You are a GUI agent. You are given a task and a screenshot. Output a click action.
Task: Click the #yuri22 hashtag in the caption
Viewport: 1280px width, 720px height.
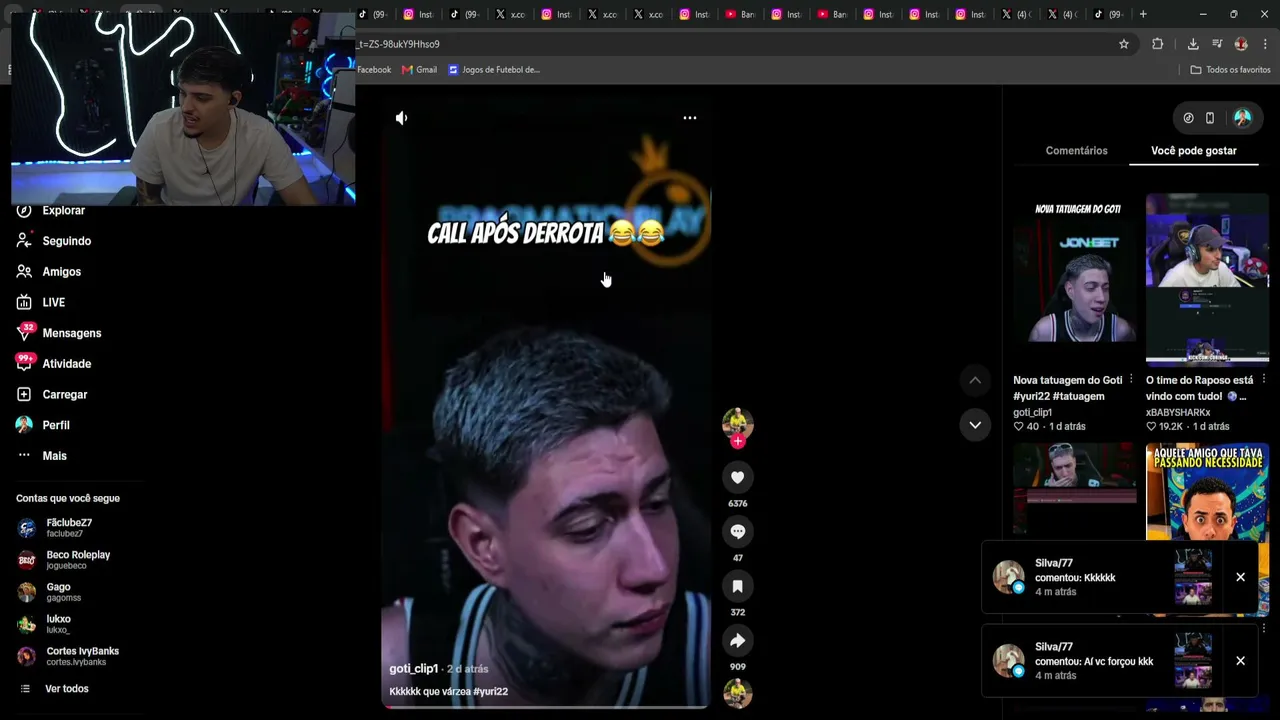490,692
